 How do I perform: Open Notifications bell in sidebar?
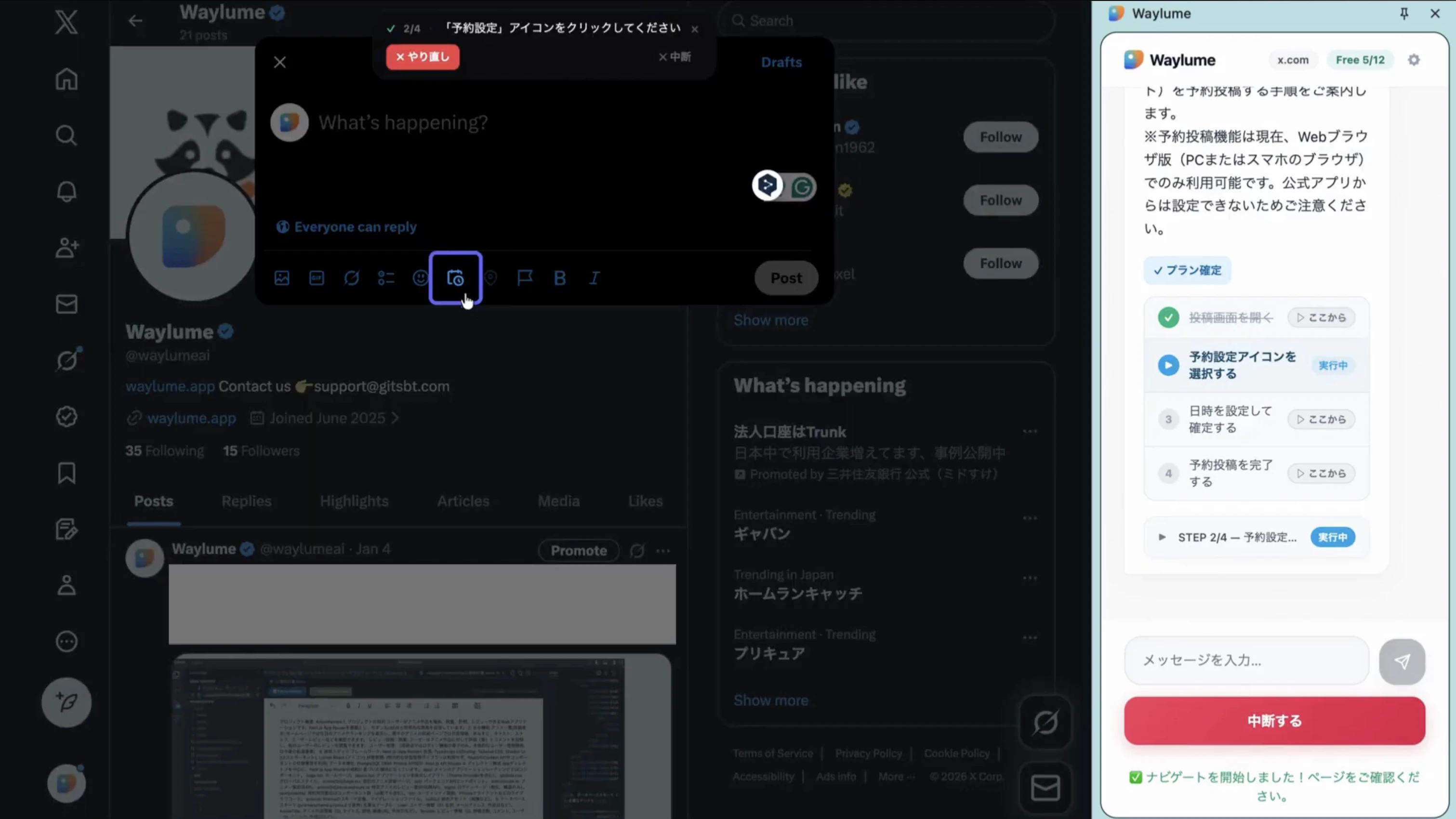[66, 192]
